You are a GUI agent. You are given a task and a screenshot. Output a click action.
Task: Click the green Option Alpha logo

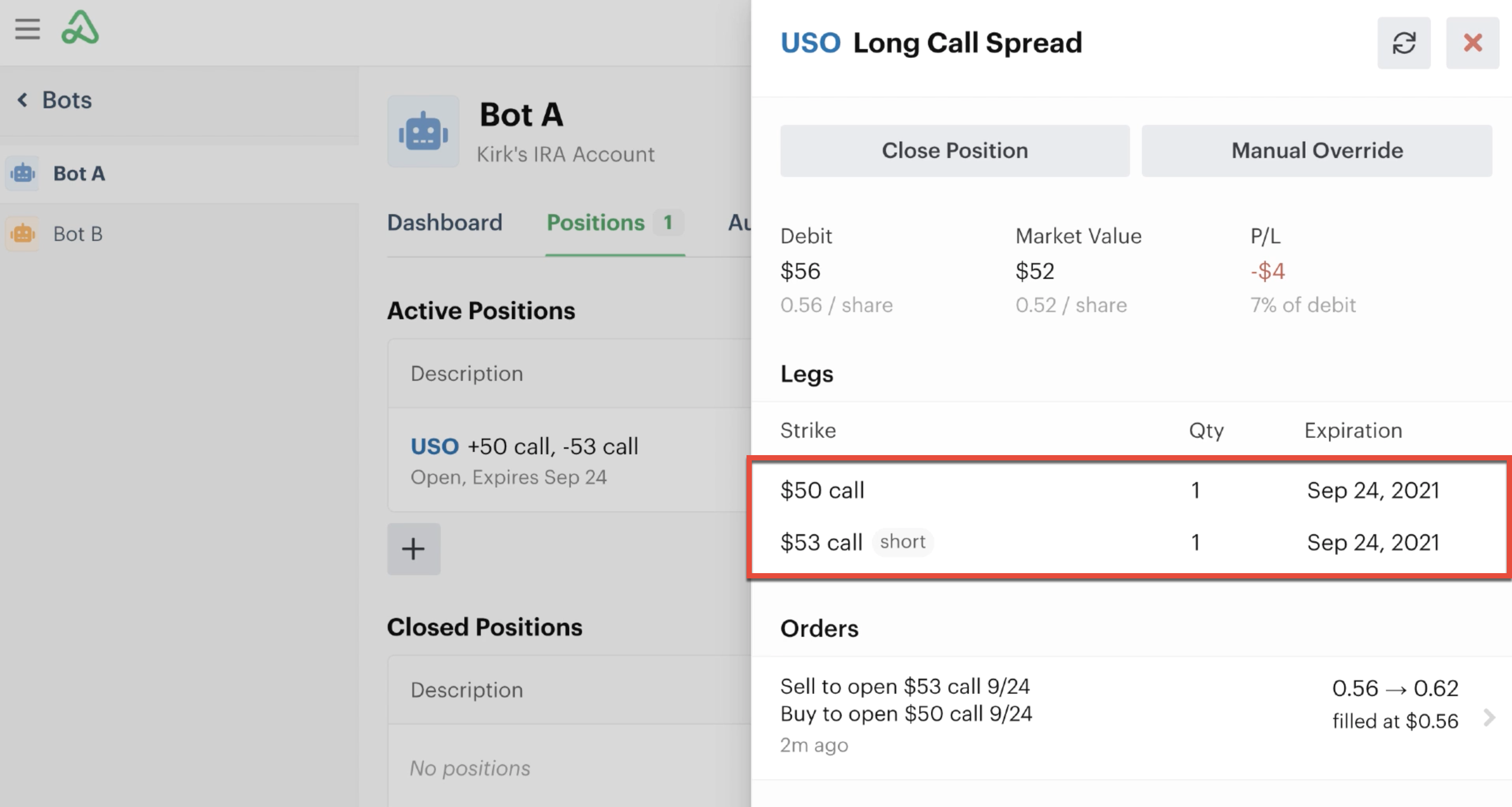point(81,27)
